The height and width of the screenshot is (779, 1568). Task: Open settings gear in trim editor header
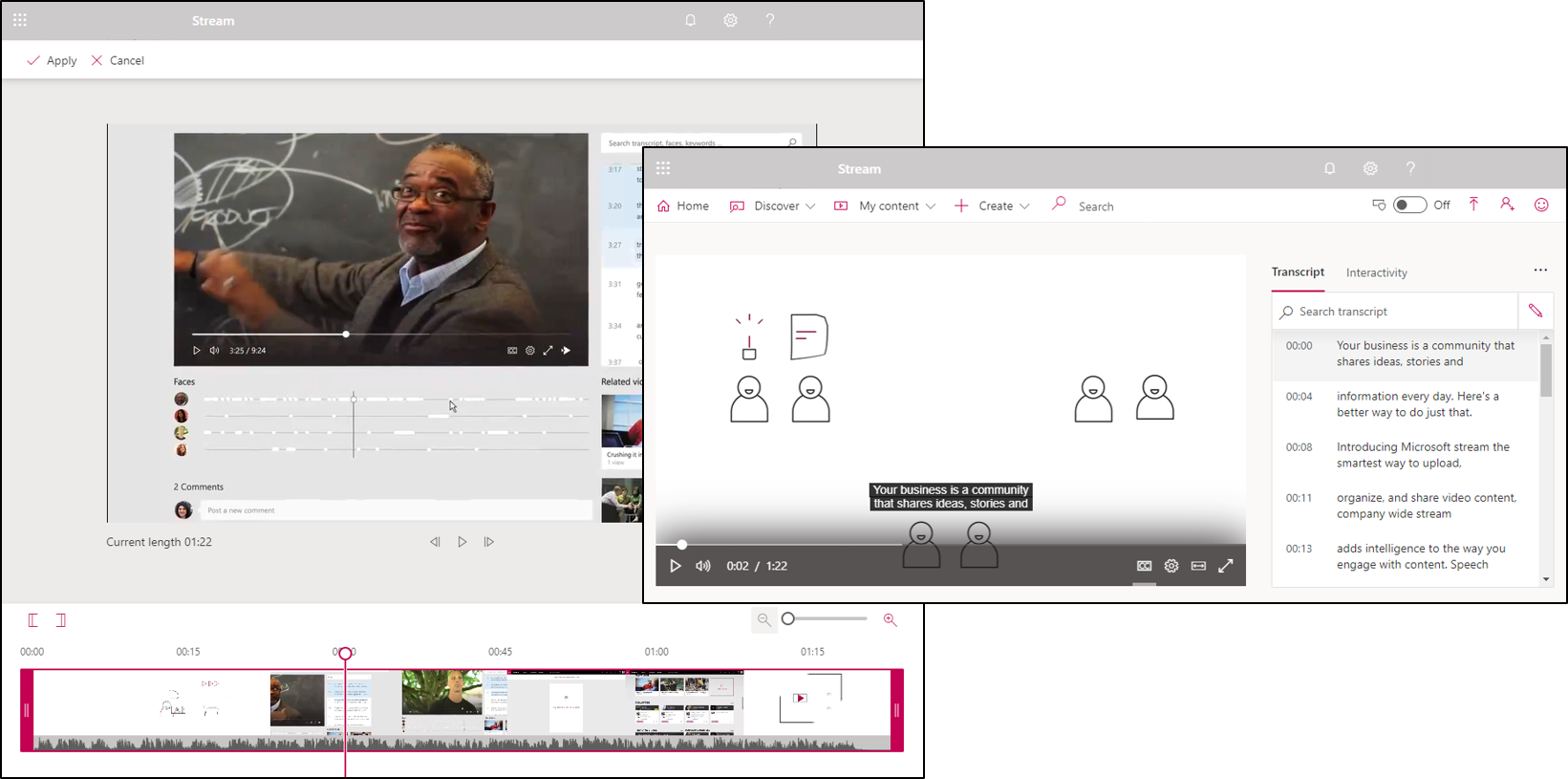click(730, 20)
